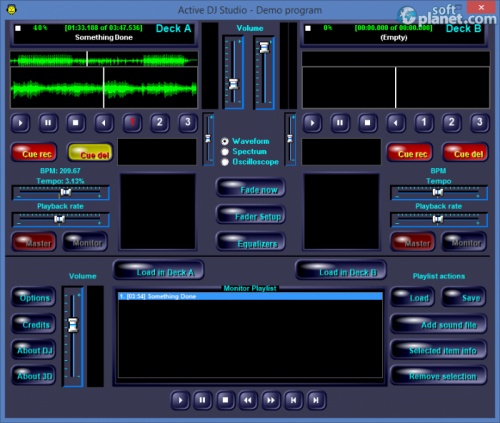This screenshot has height=423, width=500.
Task: Click the Monitor Volume slider
Action: [x=73, y=336]
